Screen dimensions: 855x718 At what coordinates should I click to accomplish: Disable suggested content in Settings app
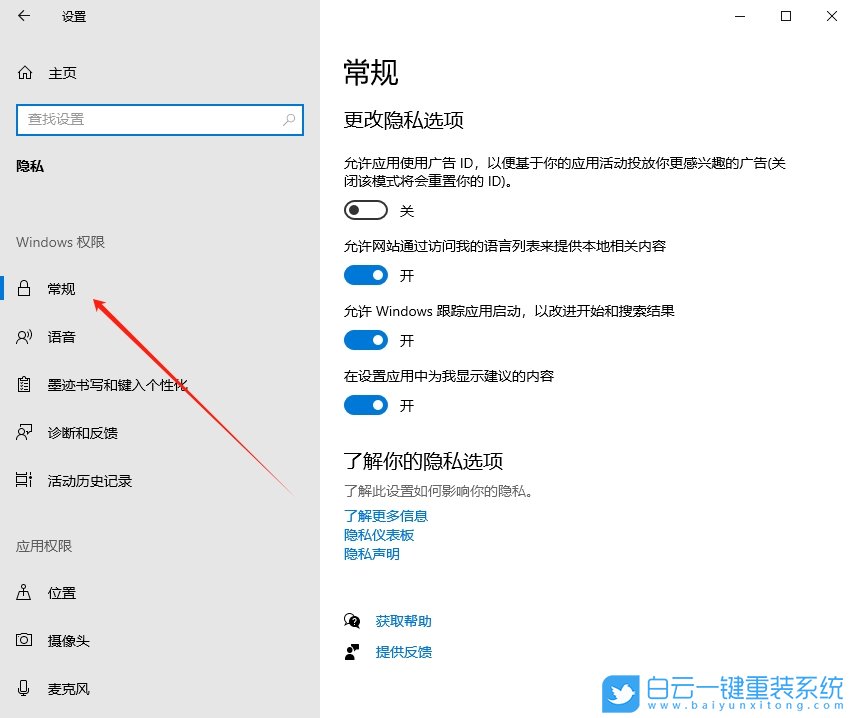coord(365,405)
